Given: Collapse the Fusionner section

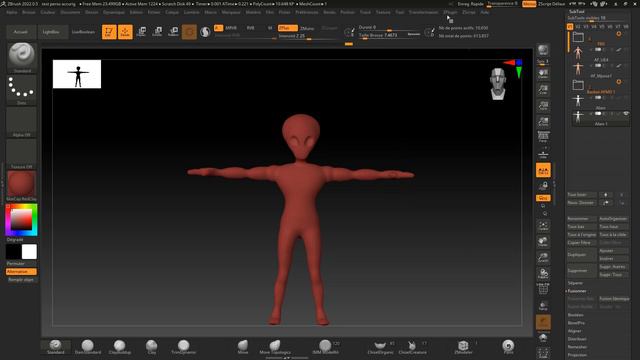Looking at the screenshot, I should [x=577, y=291].
